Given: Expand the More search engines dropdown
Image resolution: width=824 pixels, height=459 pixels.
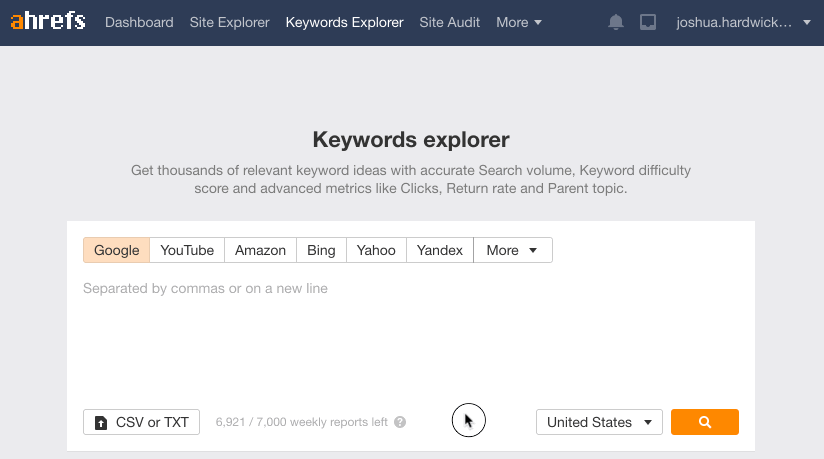Looking at the screenshot, I should [512, 250].
